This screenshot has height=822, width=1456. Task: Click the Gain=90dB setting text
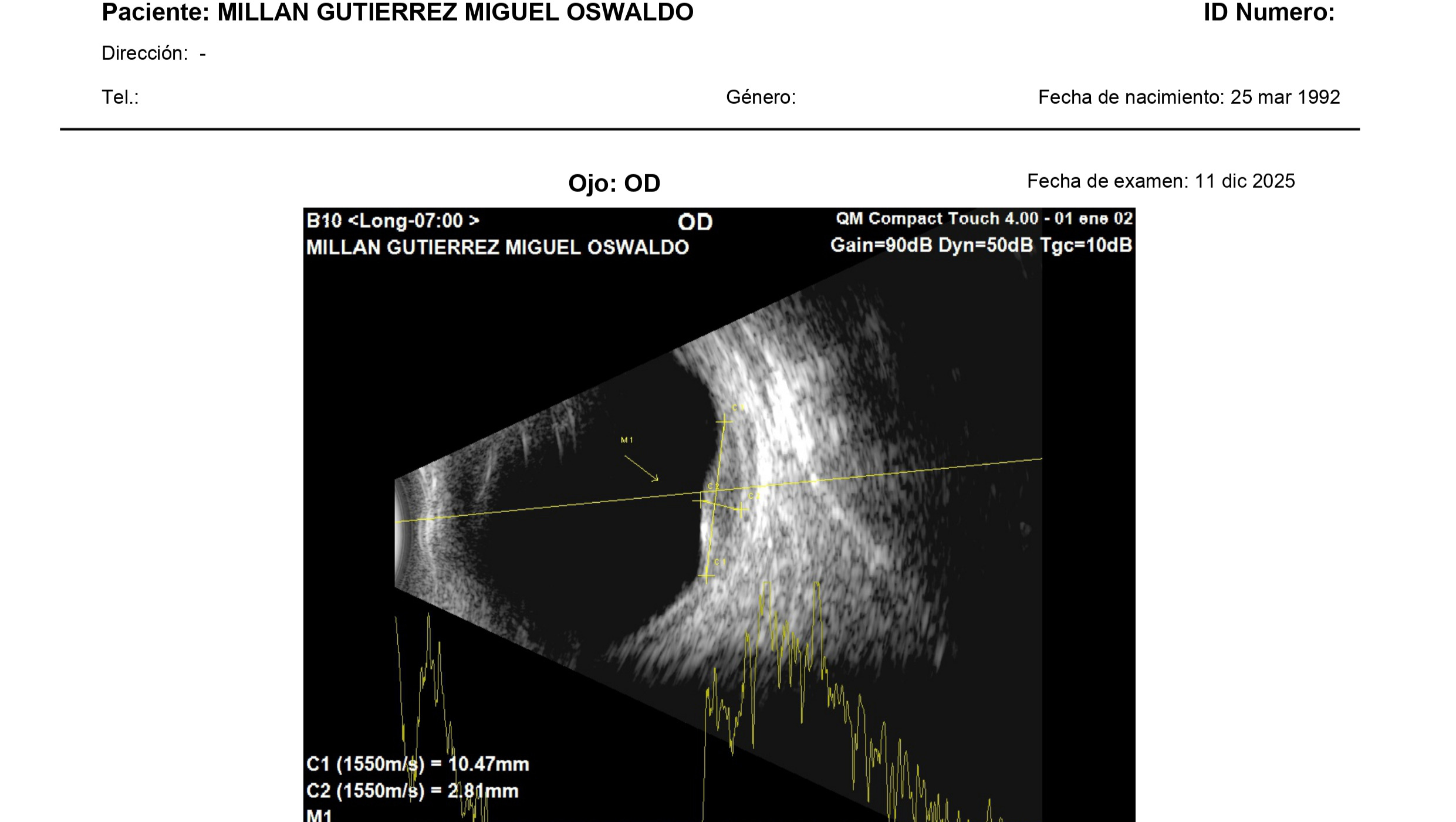881,245
